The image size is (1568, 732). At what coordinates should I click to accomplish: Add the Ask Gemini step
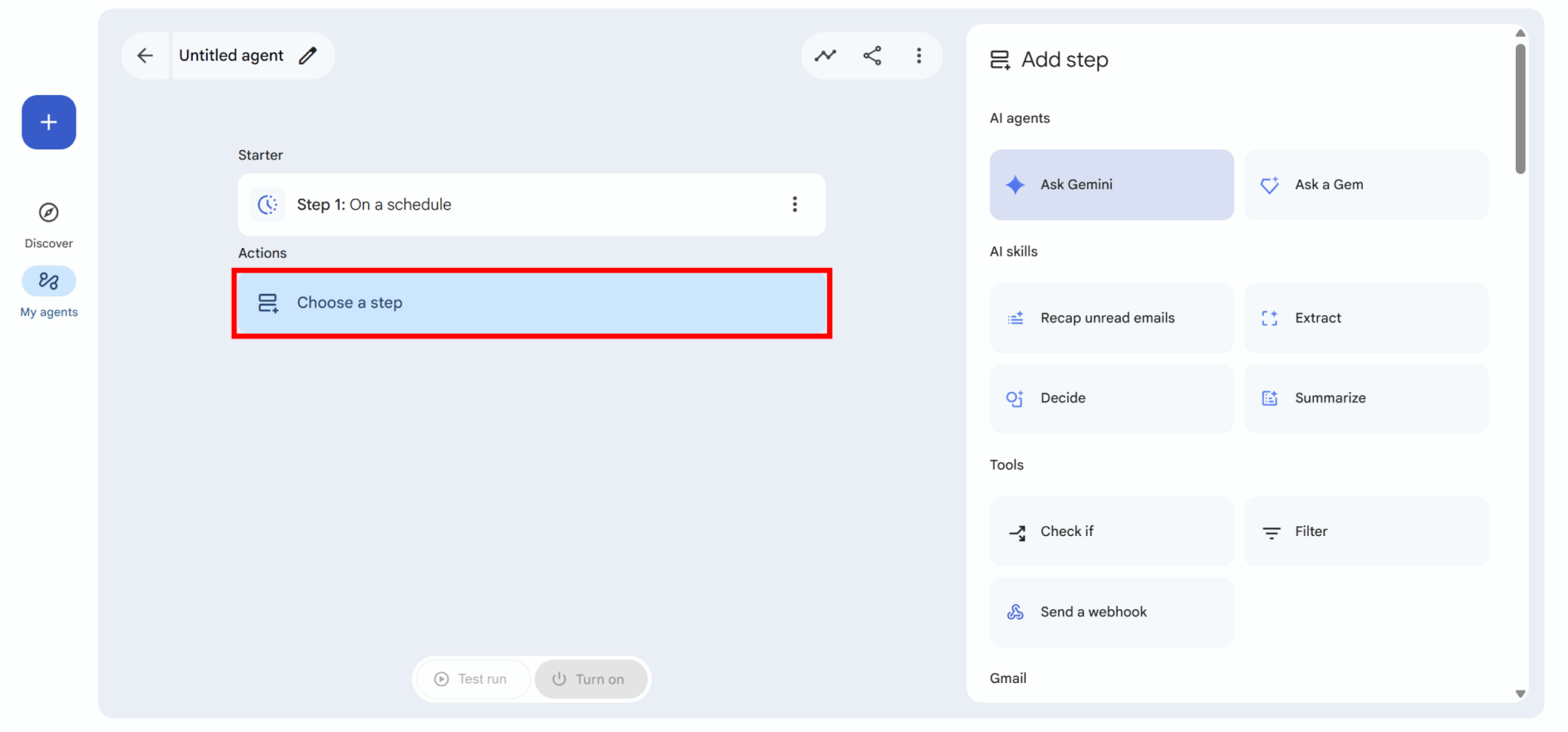1111,185
